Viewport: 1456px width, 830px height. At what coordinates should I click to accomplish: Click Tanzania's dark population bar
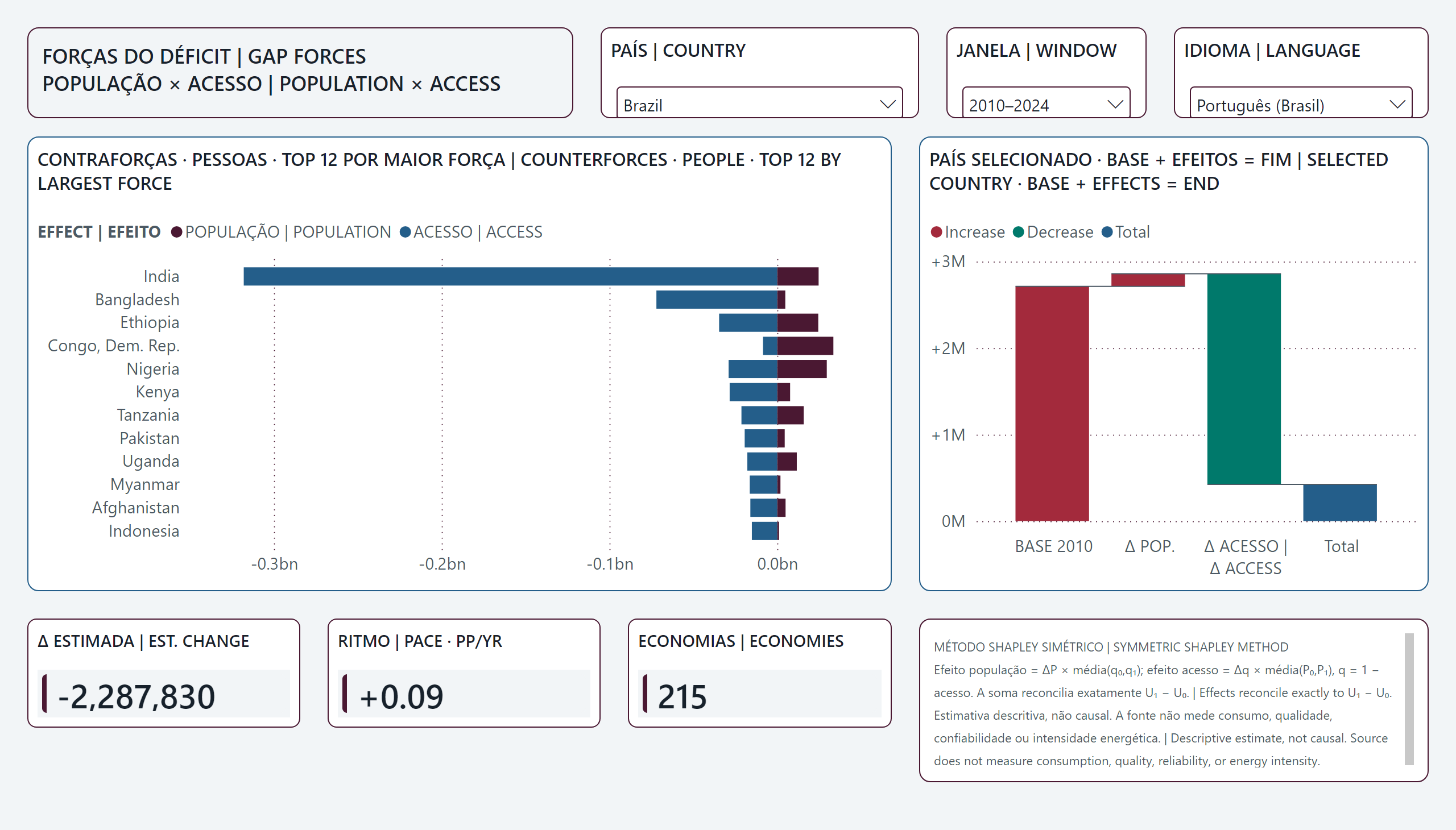point(791,415)
